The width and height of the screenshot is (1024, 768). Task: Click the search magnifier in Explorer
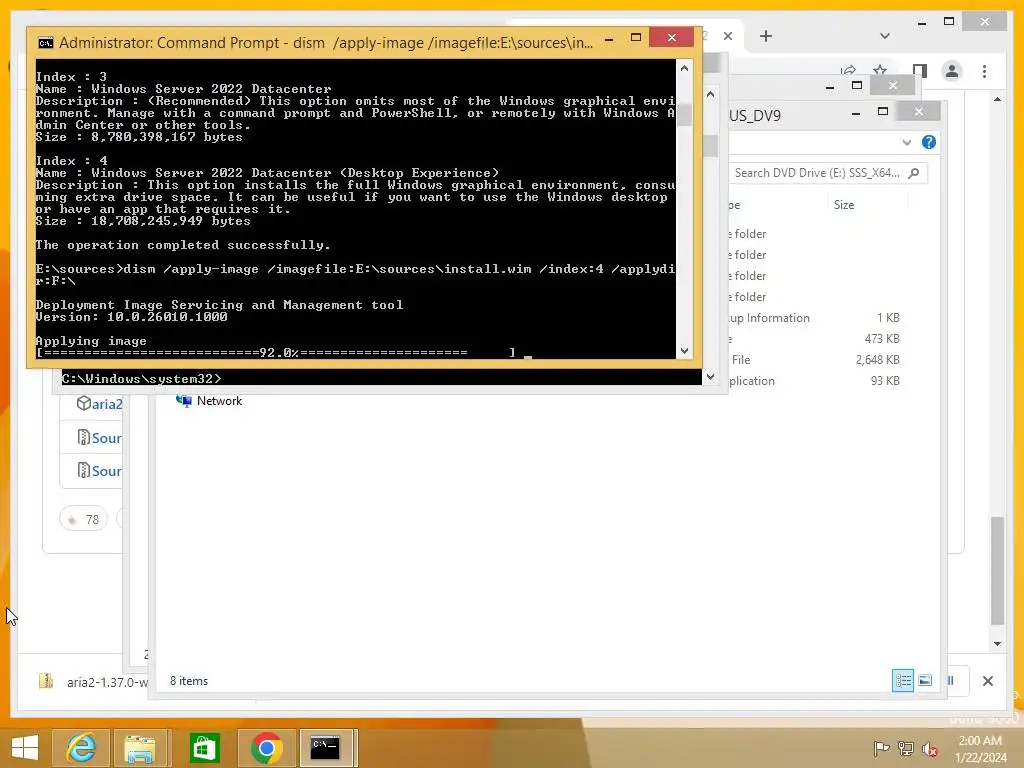[914, 173]
